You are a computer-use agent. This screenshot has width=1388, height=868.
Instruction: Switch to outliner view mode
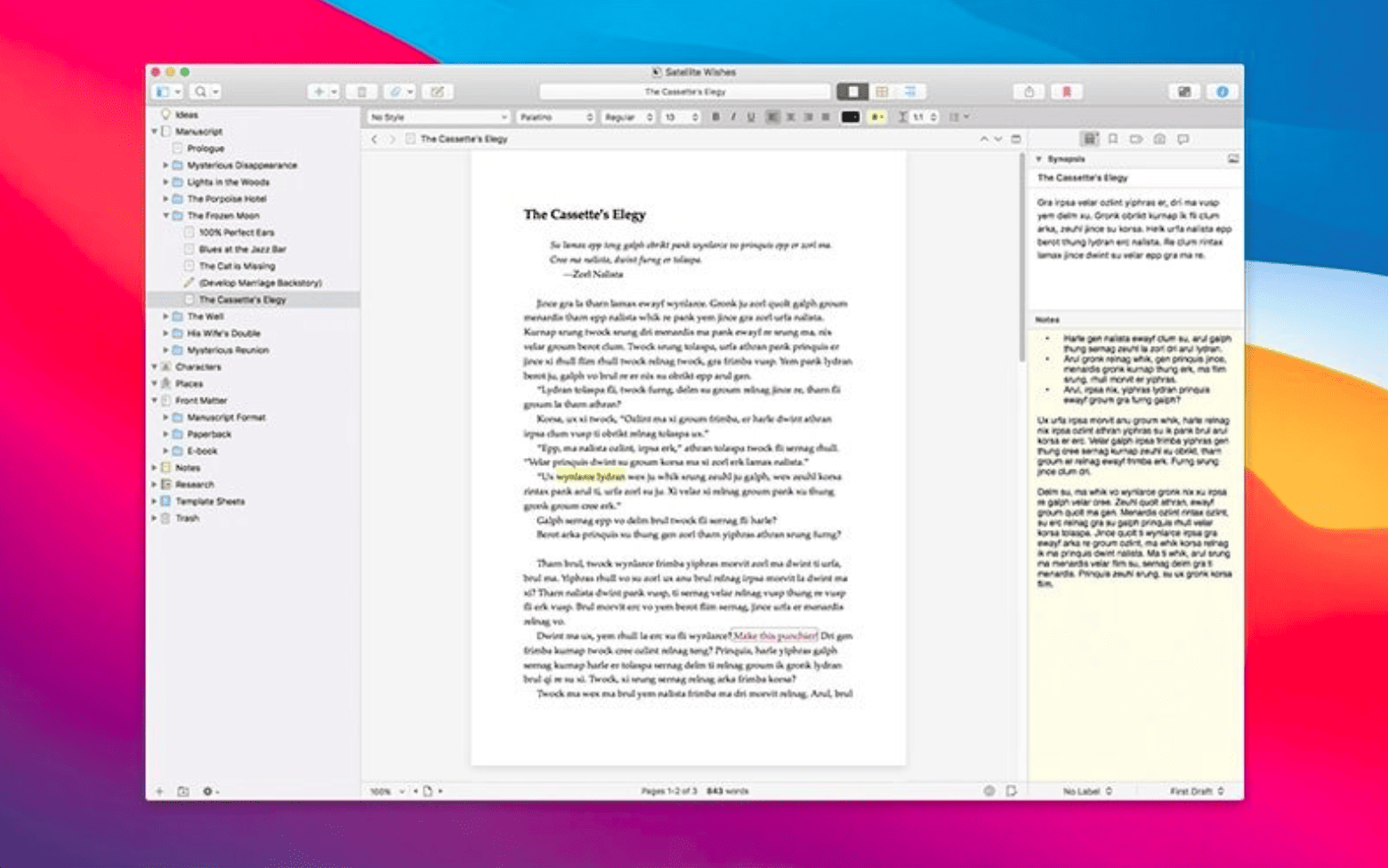911,92
